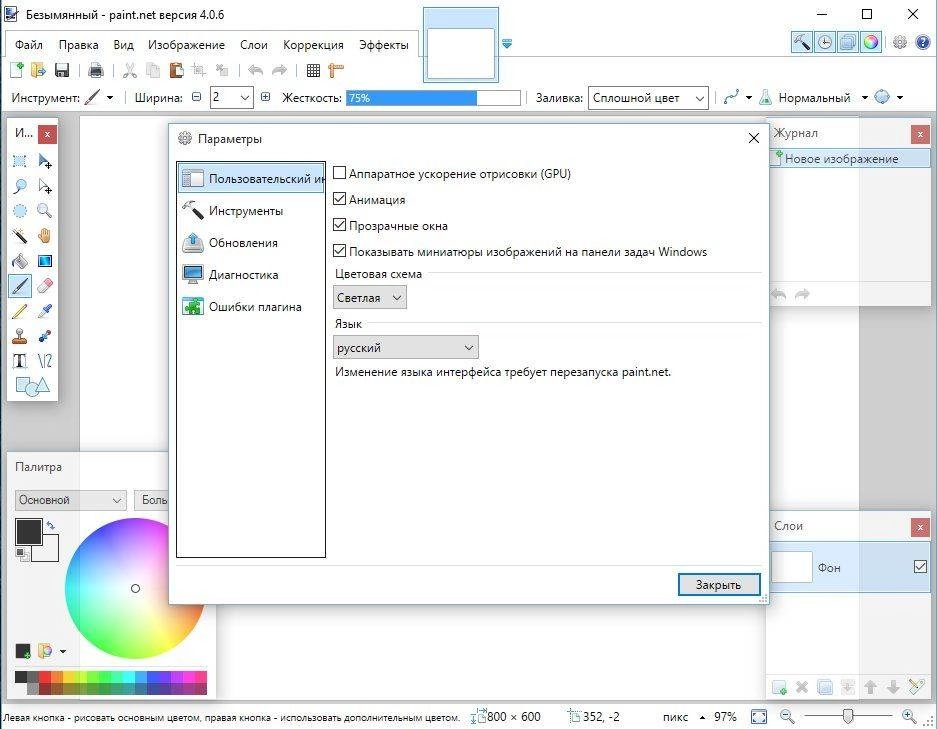Select the Text tool

(20, 361)
